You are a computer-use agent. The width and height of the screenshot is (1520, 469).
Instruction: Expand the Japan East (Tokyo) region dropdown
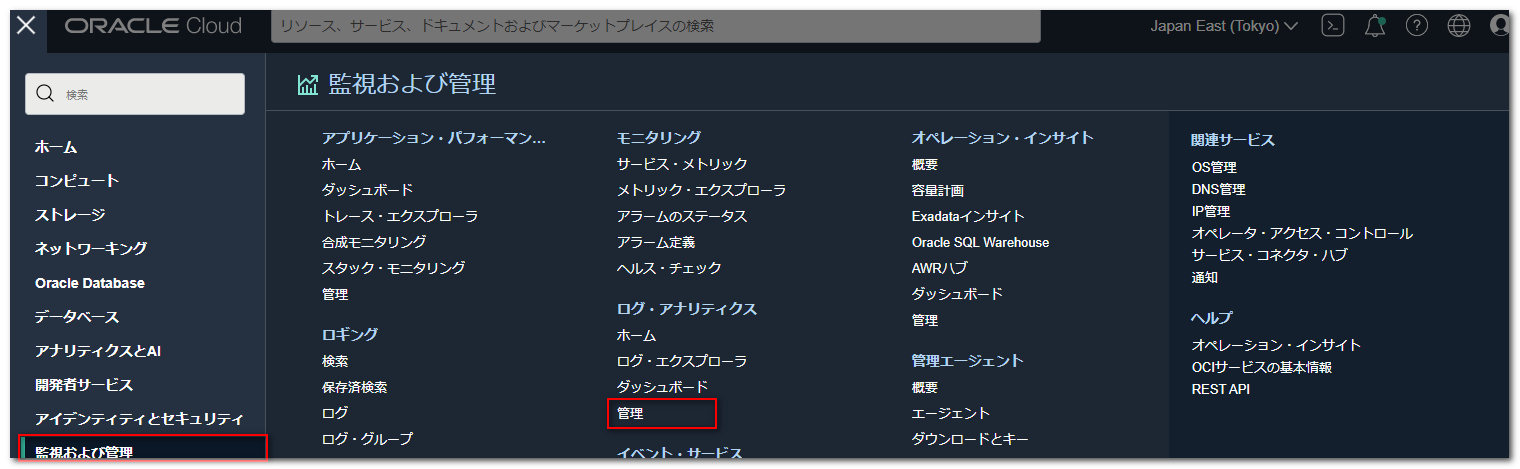click(1224, 26)
